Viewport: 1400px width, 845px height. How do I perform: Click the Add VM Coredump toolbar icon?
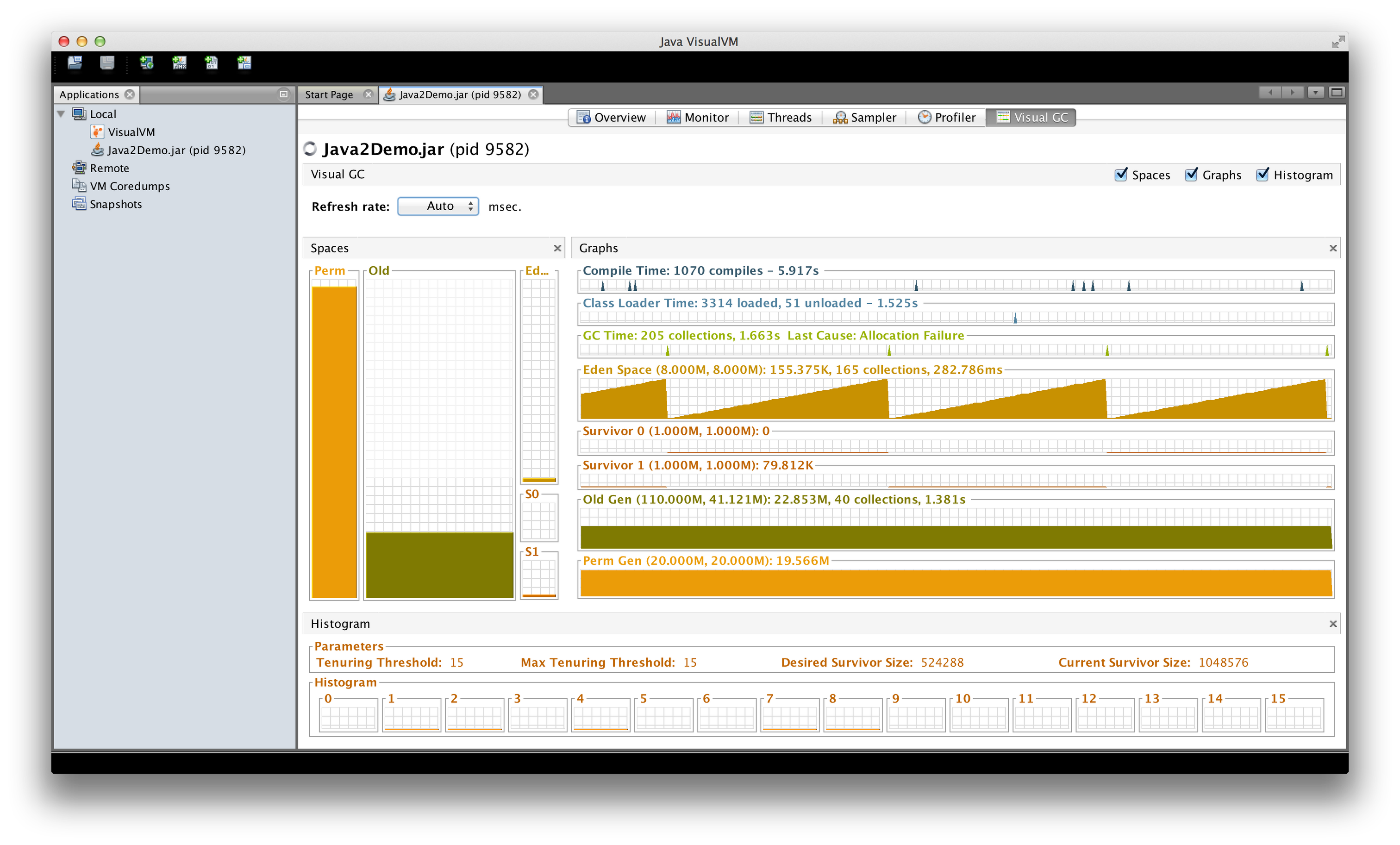coord(212,63)
